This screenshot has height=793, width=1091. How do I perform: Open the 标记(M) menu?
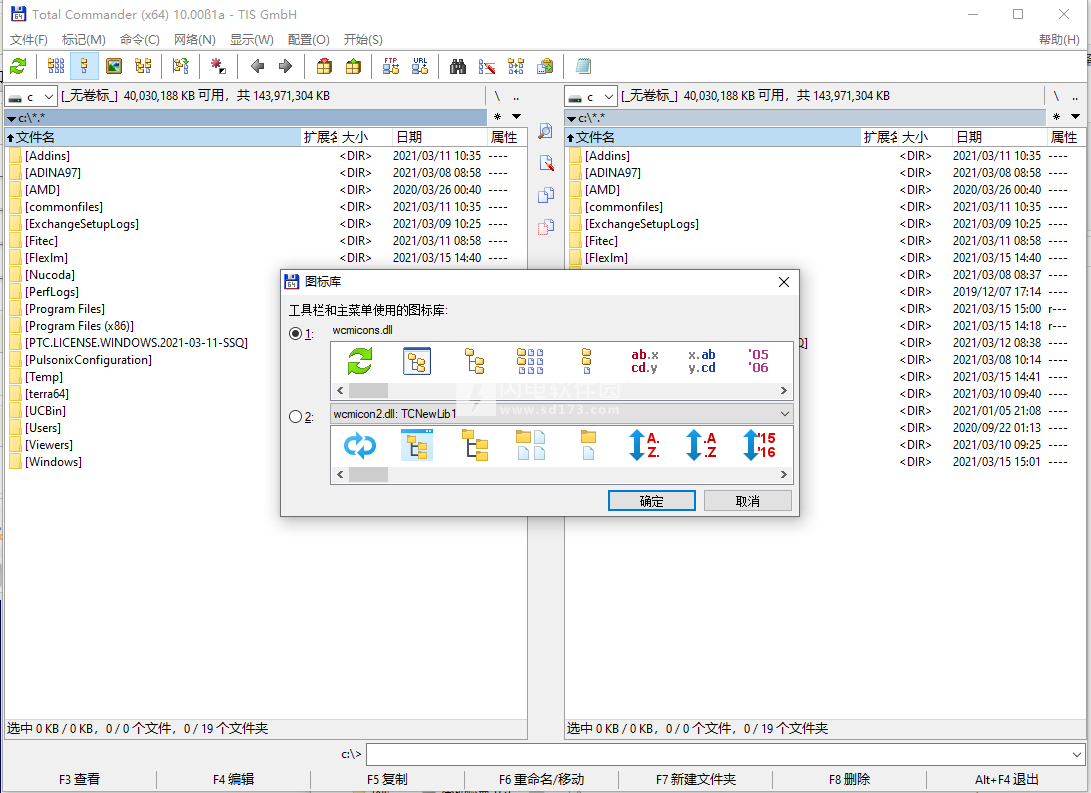83,40
